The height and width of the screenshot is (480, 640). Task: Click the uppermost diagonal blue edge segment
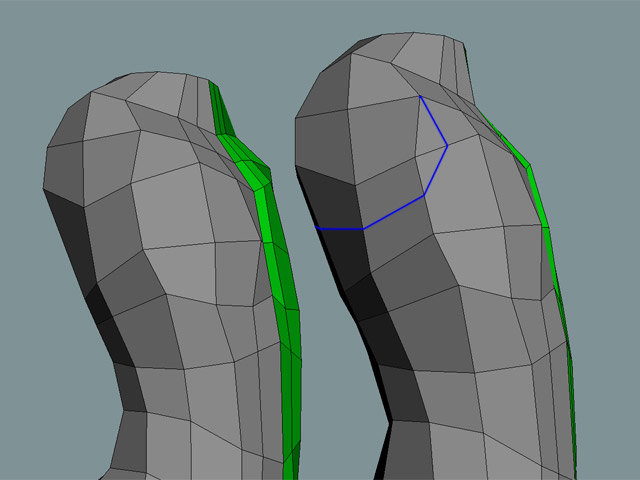pyautogui.click(x=433, y=121)
